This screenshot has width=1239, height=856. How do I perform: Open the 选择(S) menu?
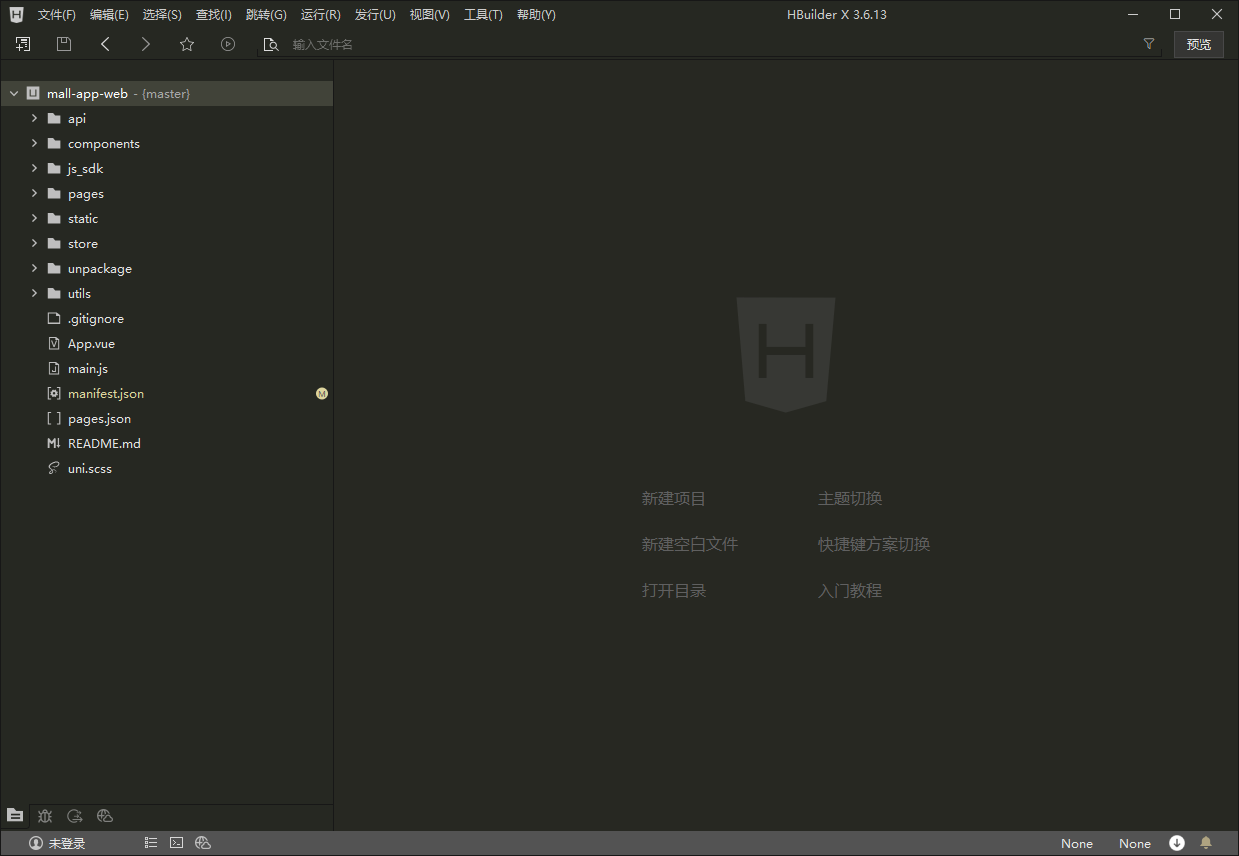162,15
